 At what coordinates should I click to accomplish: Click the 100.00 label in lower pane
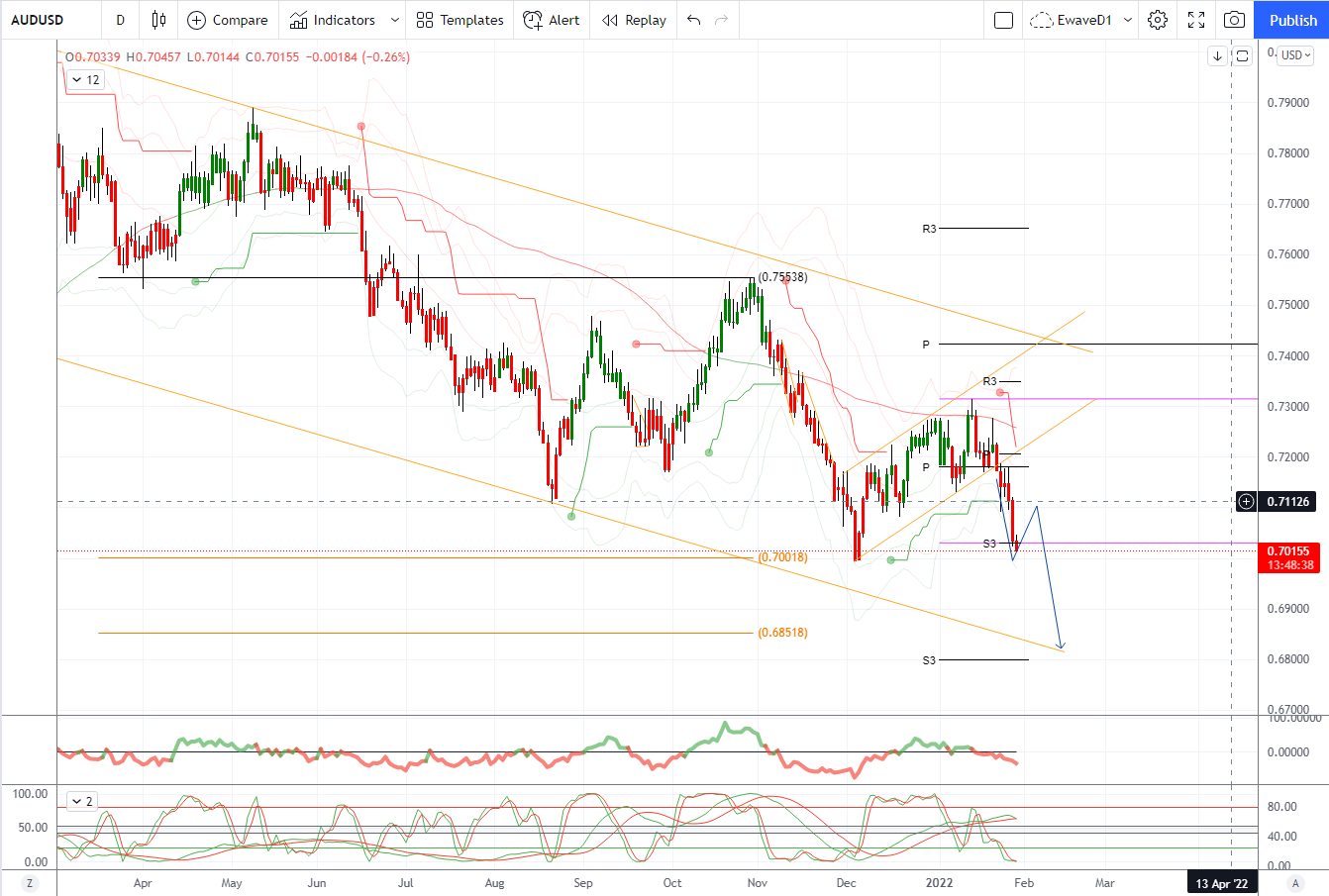coord(31,793)
